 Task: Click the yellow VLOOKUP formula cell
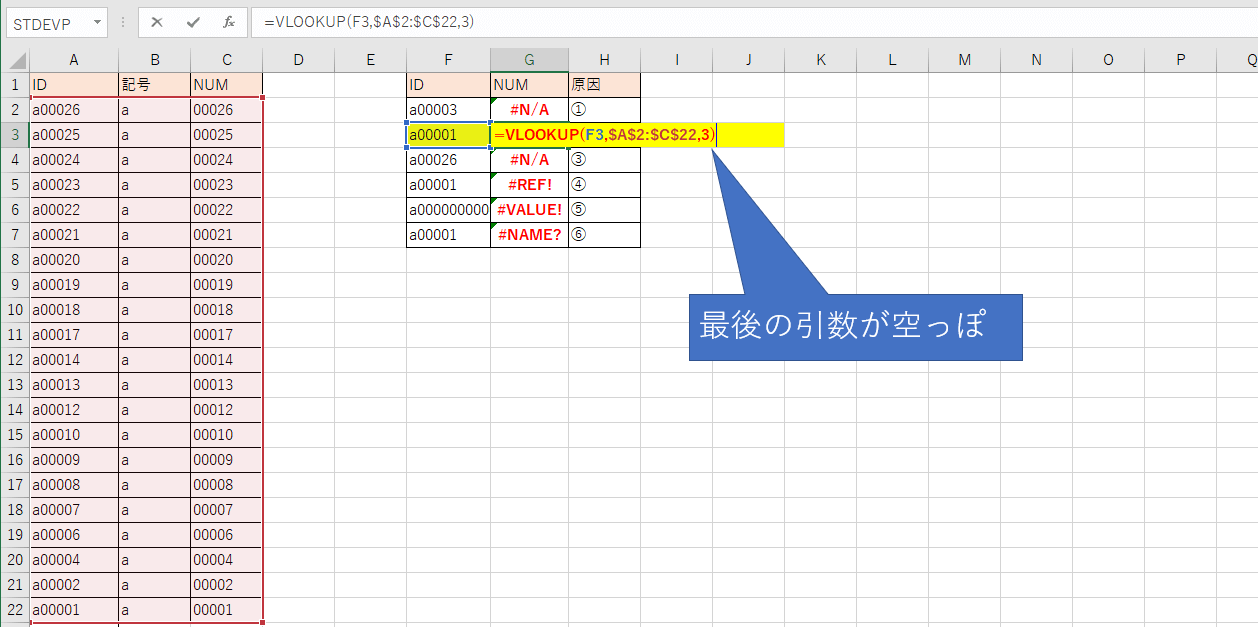tap(530, 134)
